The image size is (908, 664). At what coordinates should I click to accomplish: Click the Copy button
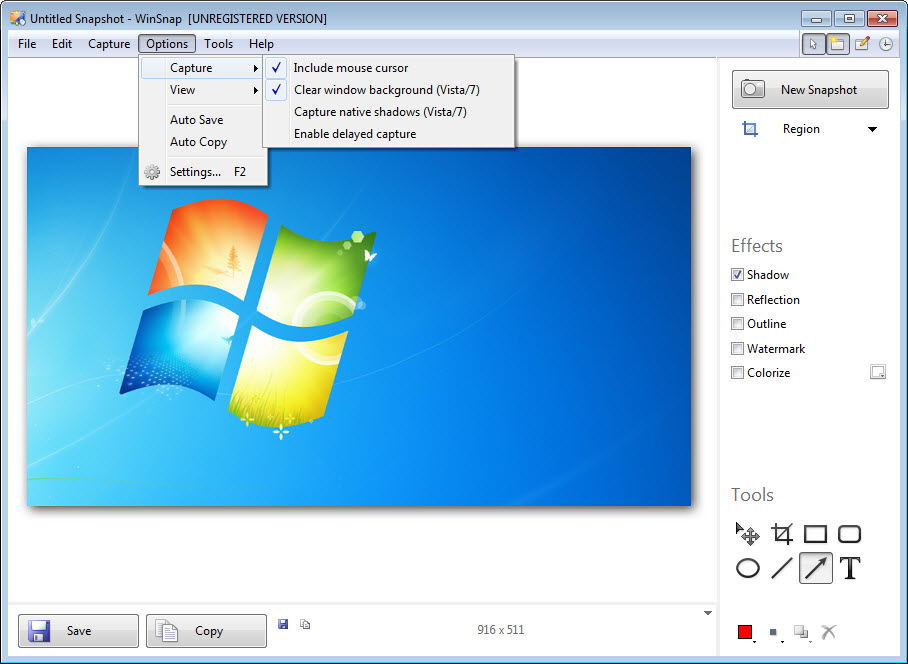pos(206,630)
